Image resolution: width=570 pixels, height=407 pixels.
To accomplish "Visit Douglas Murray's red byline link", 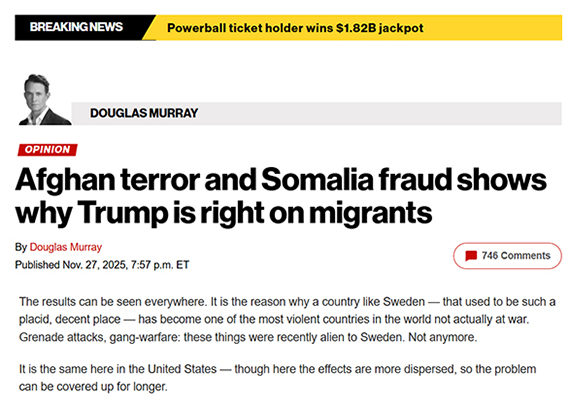I will pyautogui.click(x=65, y=247).
